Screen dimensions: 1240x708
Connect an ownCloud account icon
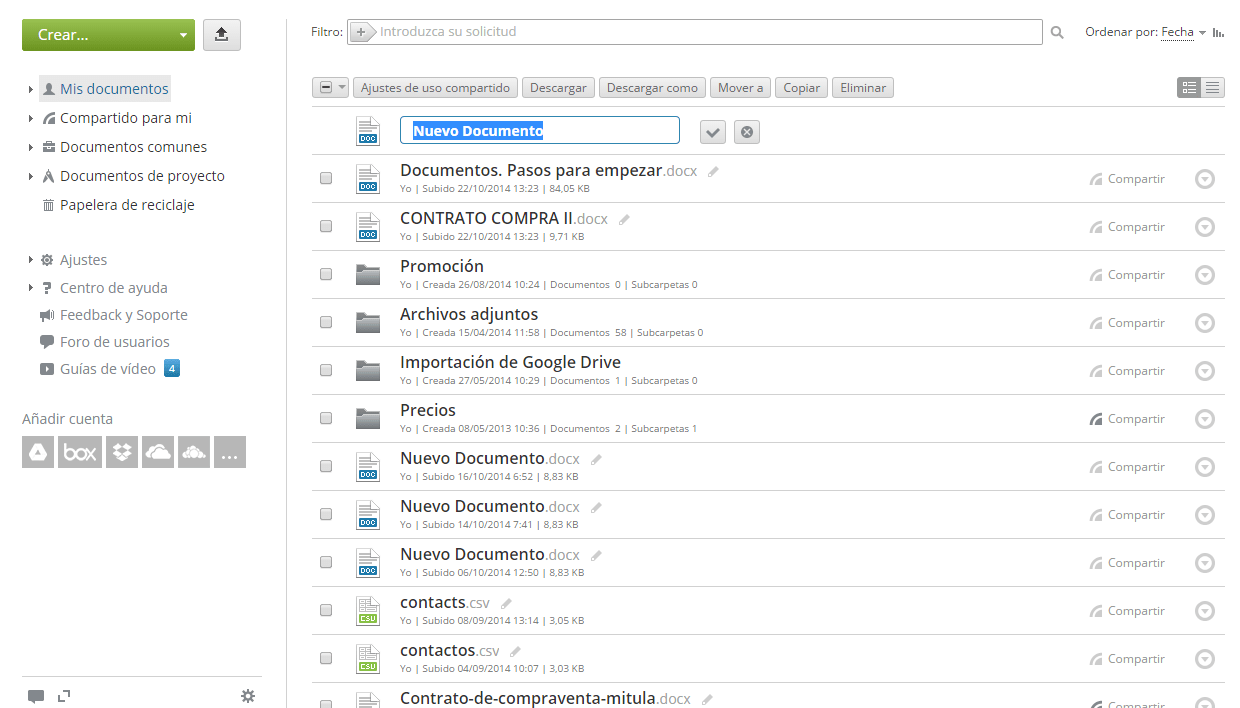coord(194,452)
